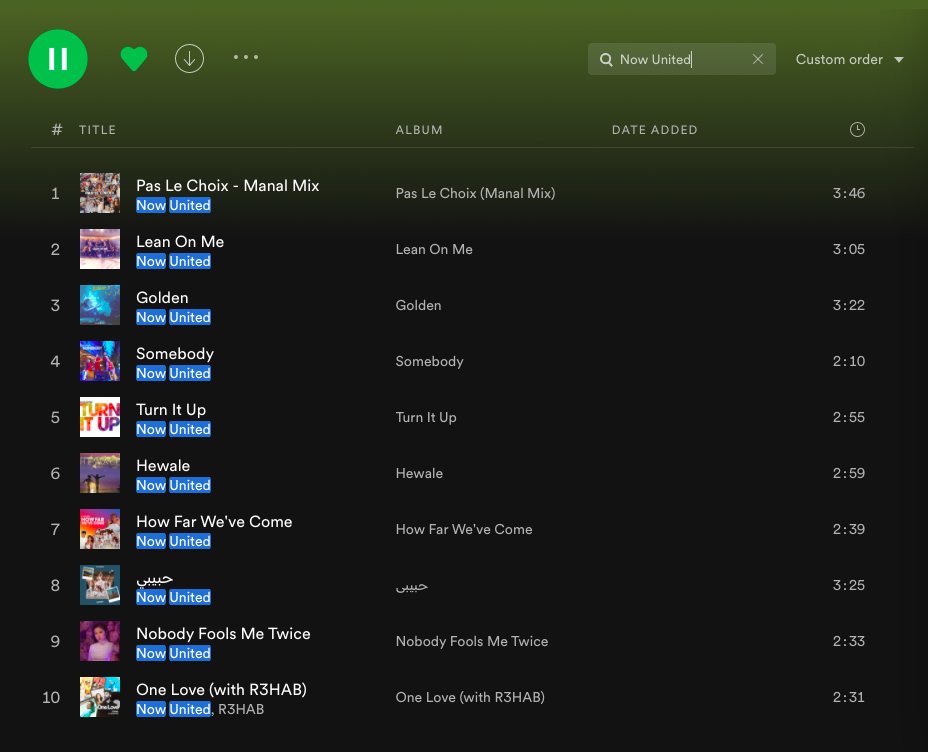928x752 pixels.
Task: Open Now United artist under Golden
Action: coord(173,318)
